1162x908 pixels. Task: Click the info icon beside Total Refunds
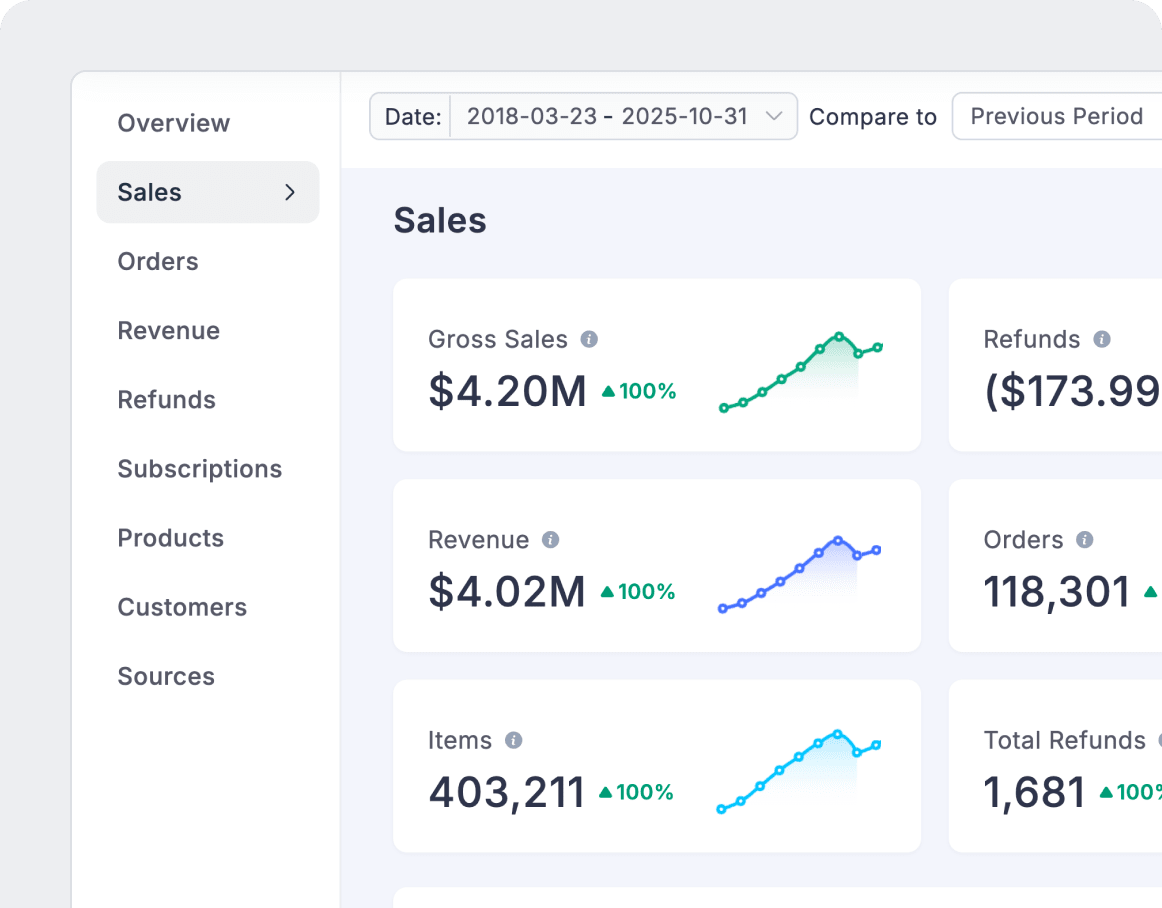click(1158, 740)
